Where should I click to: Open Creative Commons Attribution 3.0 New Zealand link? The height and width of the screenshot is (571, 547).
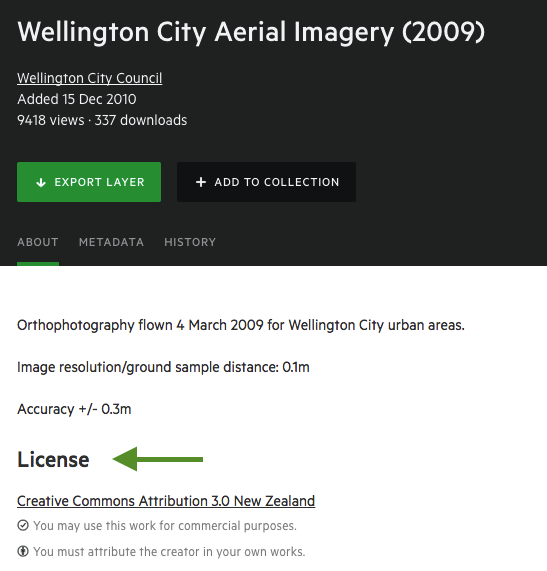166,501
